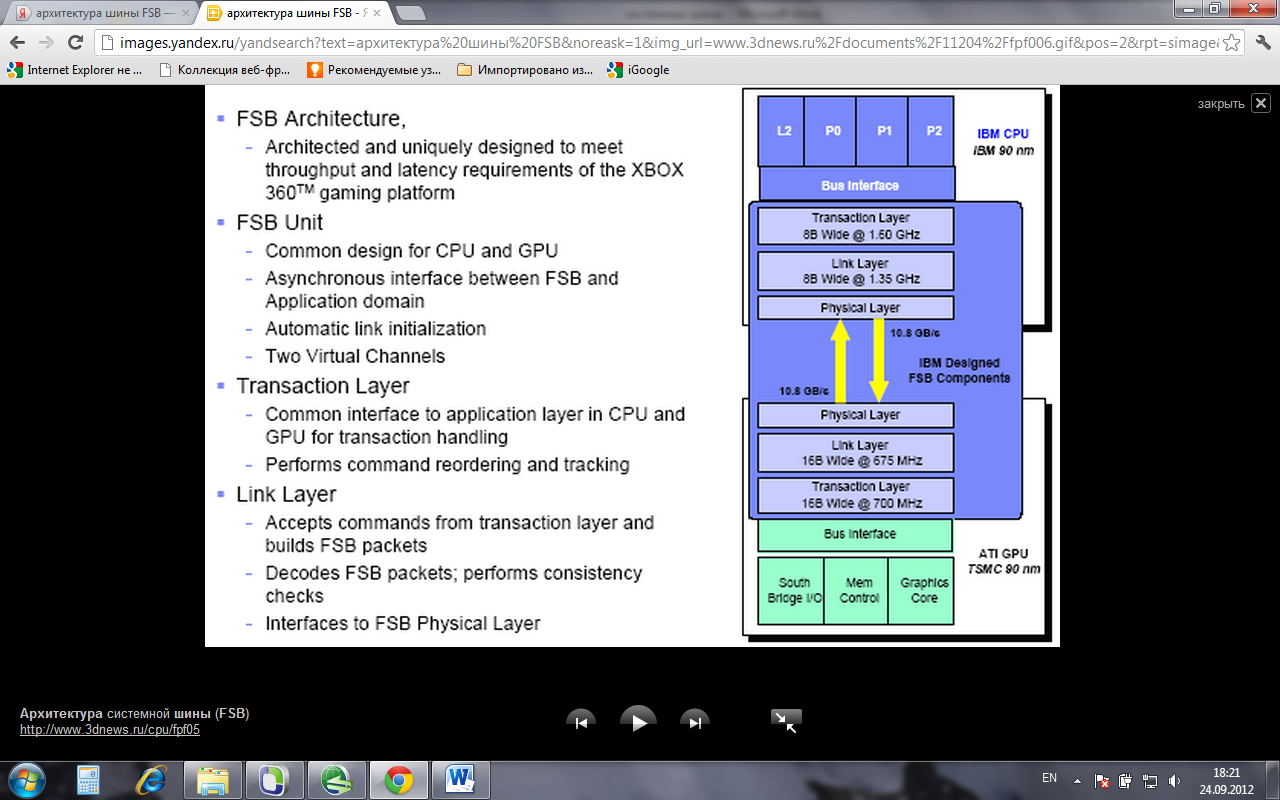The height and width of the screenshot is (800, 1280).
Task: Open the 'Internet Explorer не ...' bookmark
Action: (x=75, y=70)
